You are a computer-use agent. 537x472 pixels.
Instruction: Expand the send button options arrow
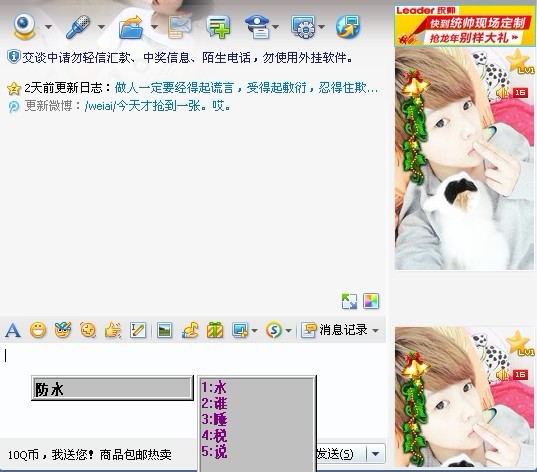[376, 454]
